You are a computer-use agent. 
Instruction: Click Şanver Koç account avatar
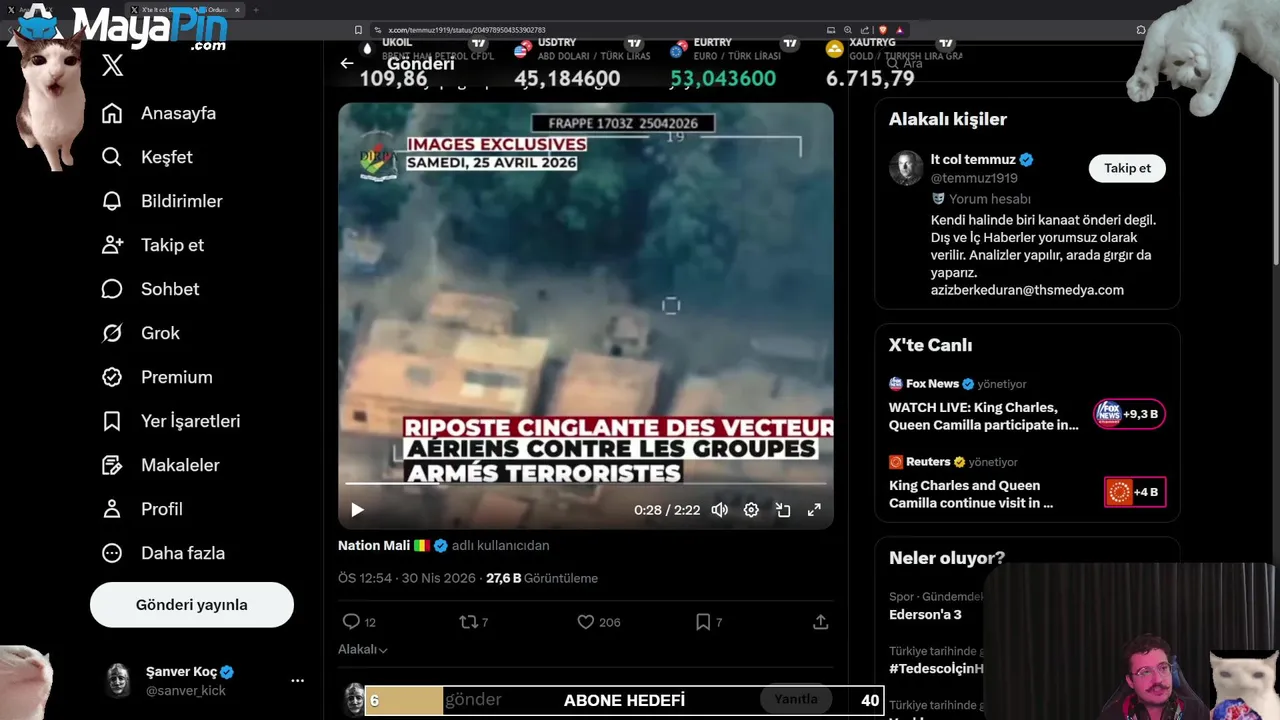(119, 680)
